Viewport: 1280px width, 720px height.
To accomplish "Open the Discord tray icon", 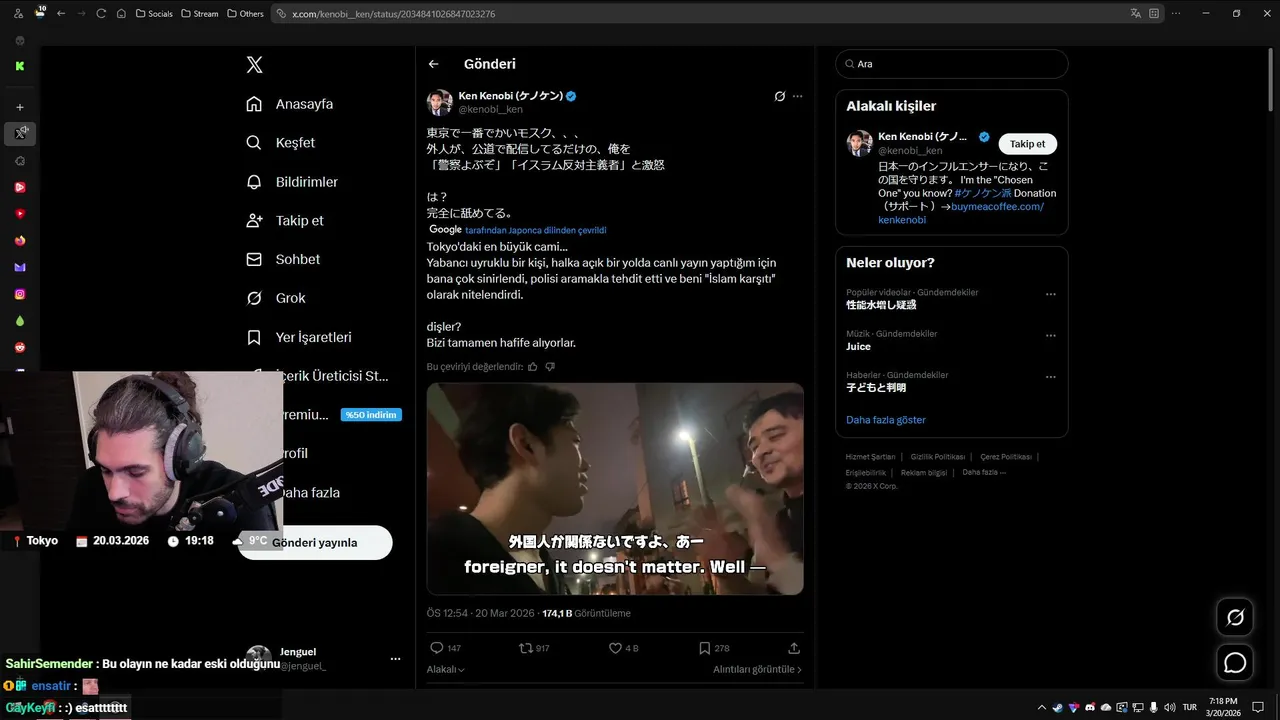I will [x=1090, y=707].
